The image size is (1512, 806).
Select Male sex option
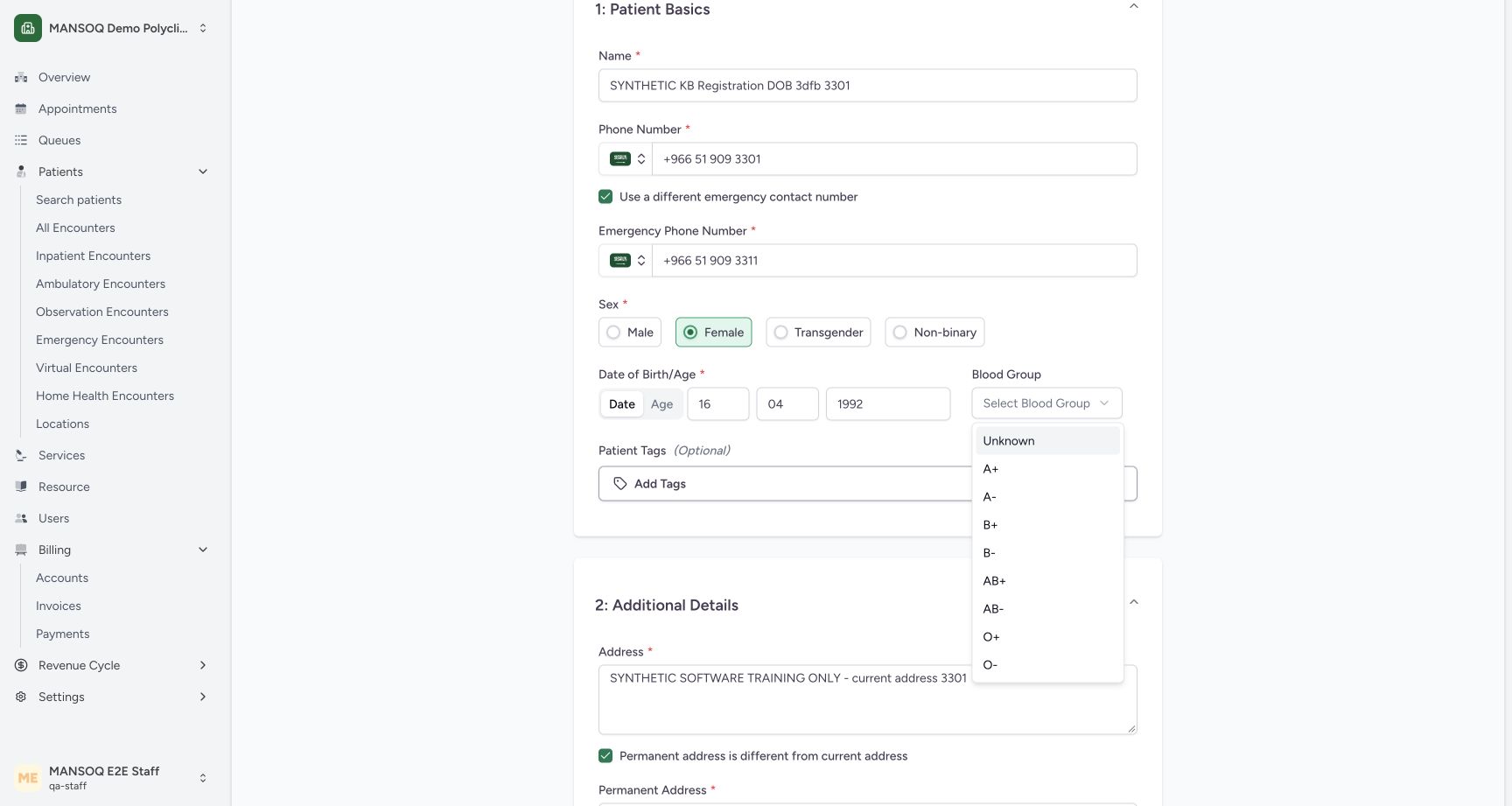point(630,333)
